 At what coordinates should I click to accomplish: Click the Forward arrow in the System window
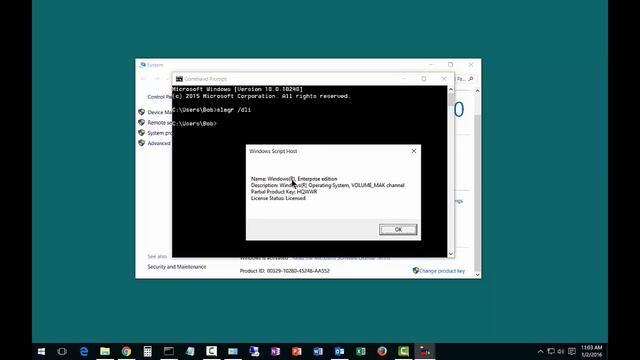pos(157,78)
